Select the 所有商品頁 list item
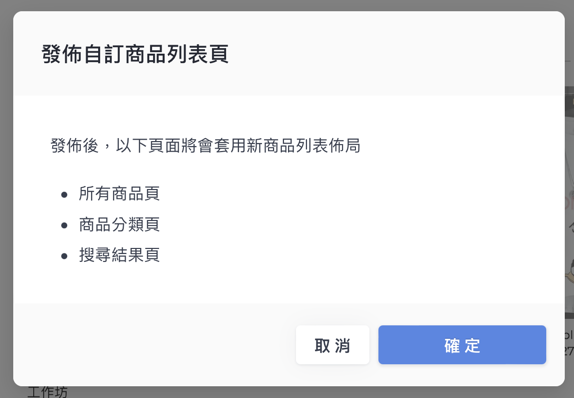Image resolution: width=574 pixels, height=398 pixels. click(119, 193)
